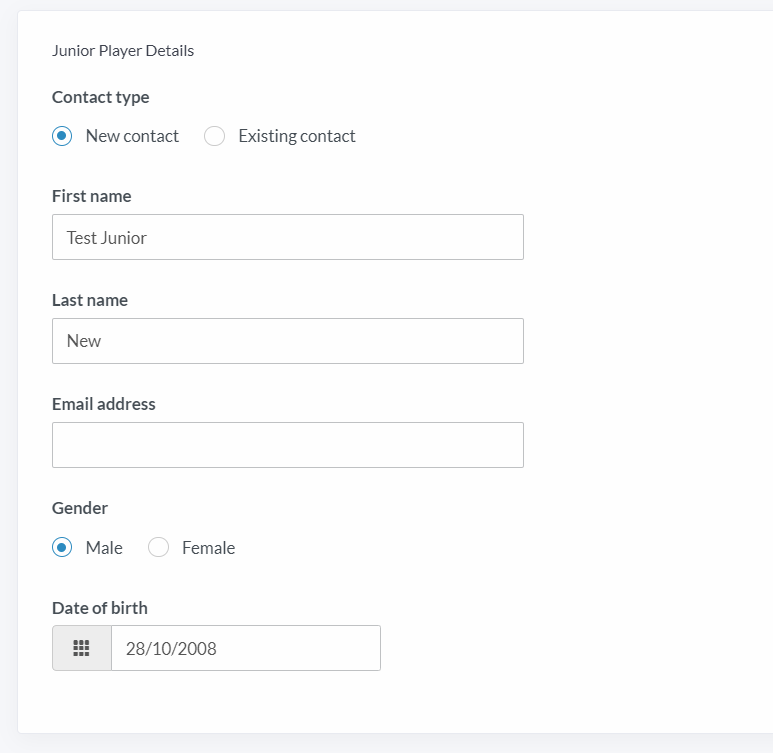Click the 'Male' option label text

pyautogui.click(x=104, y=548)
